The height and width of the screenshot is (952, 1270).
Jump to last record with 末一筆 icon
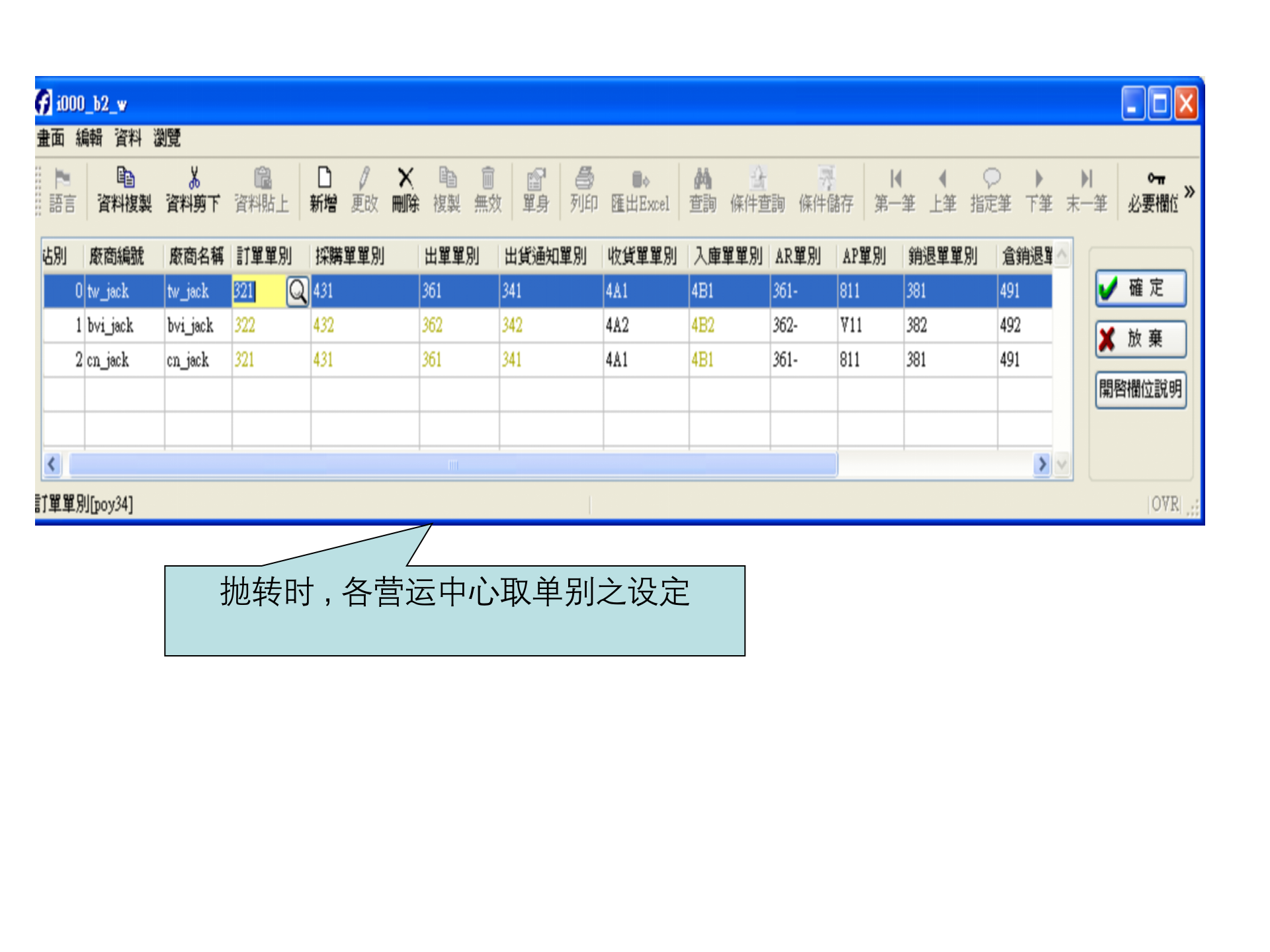(x=1085, y=190)
